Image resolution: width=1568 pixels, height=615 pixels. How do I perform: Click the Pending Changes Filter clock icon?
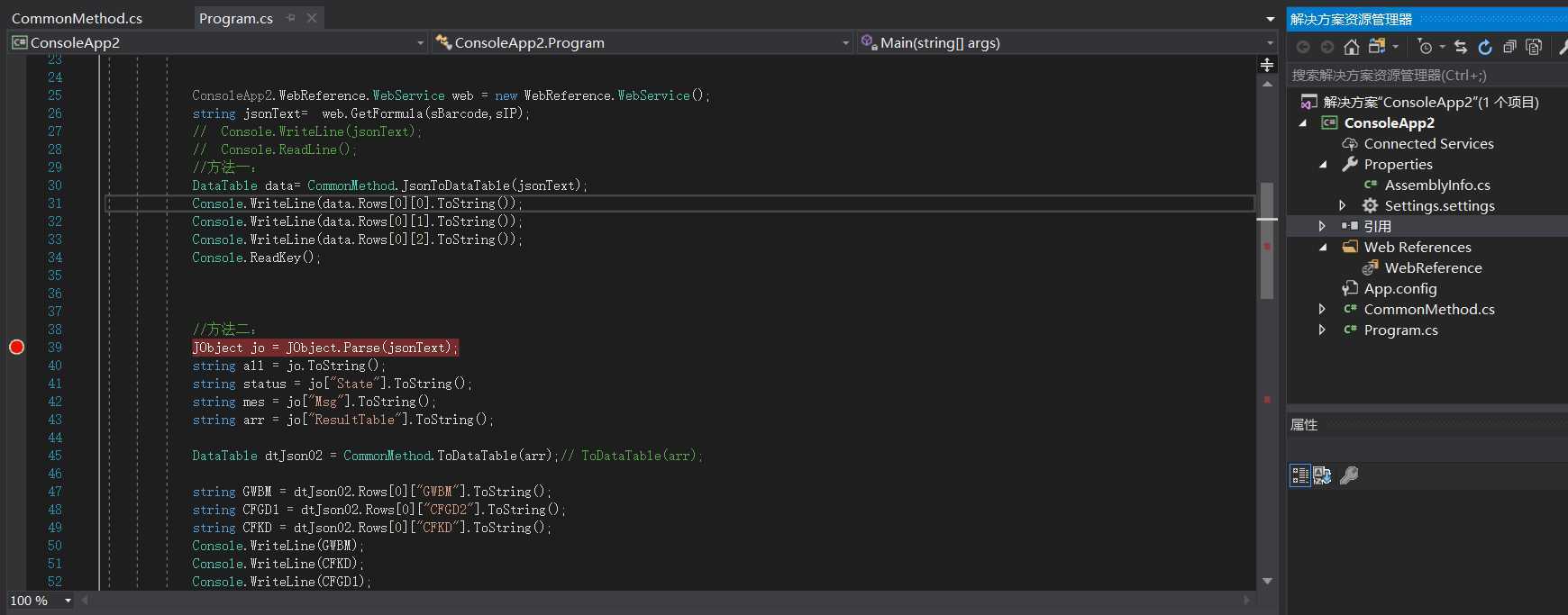click(1425, 47)
